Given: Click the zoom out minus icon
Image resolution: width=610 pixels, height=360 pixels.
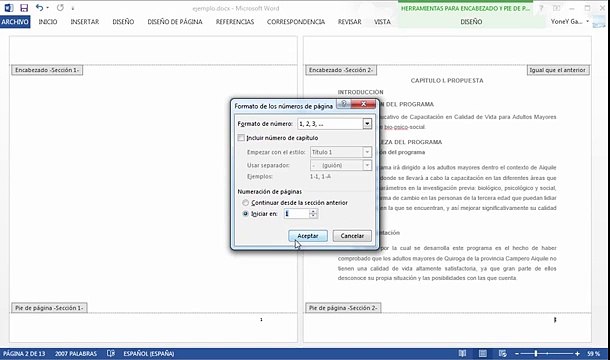Looking at the screenshot, I should click(517, 354).
